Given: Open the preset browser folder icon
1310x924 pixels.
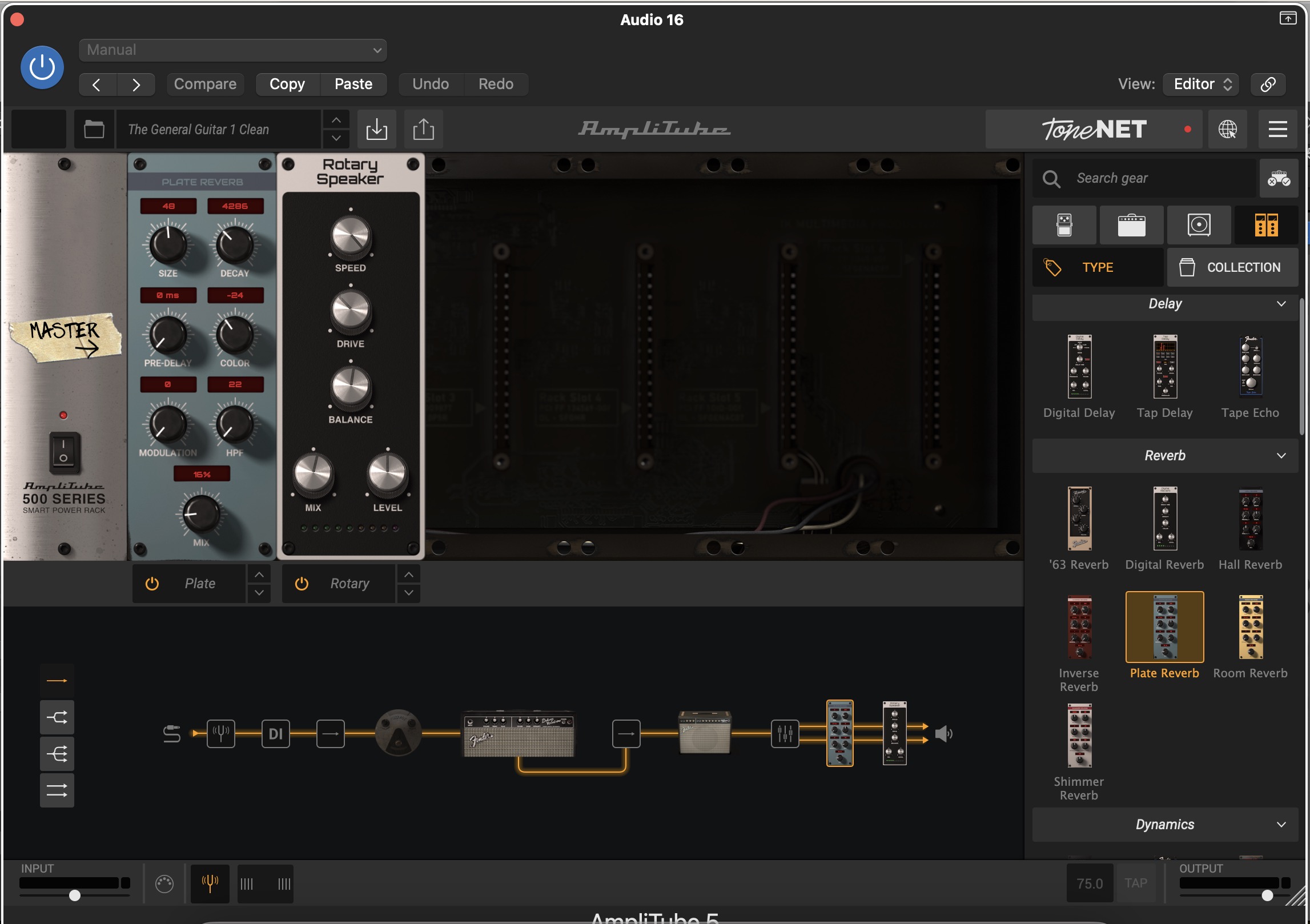Looking at the screenshot, I should tap(94, 130).
